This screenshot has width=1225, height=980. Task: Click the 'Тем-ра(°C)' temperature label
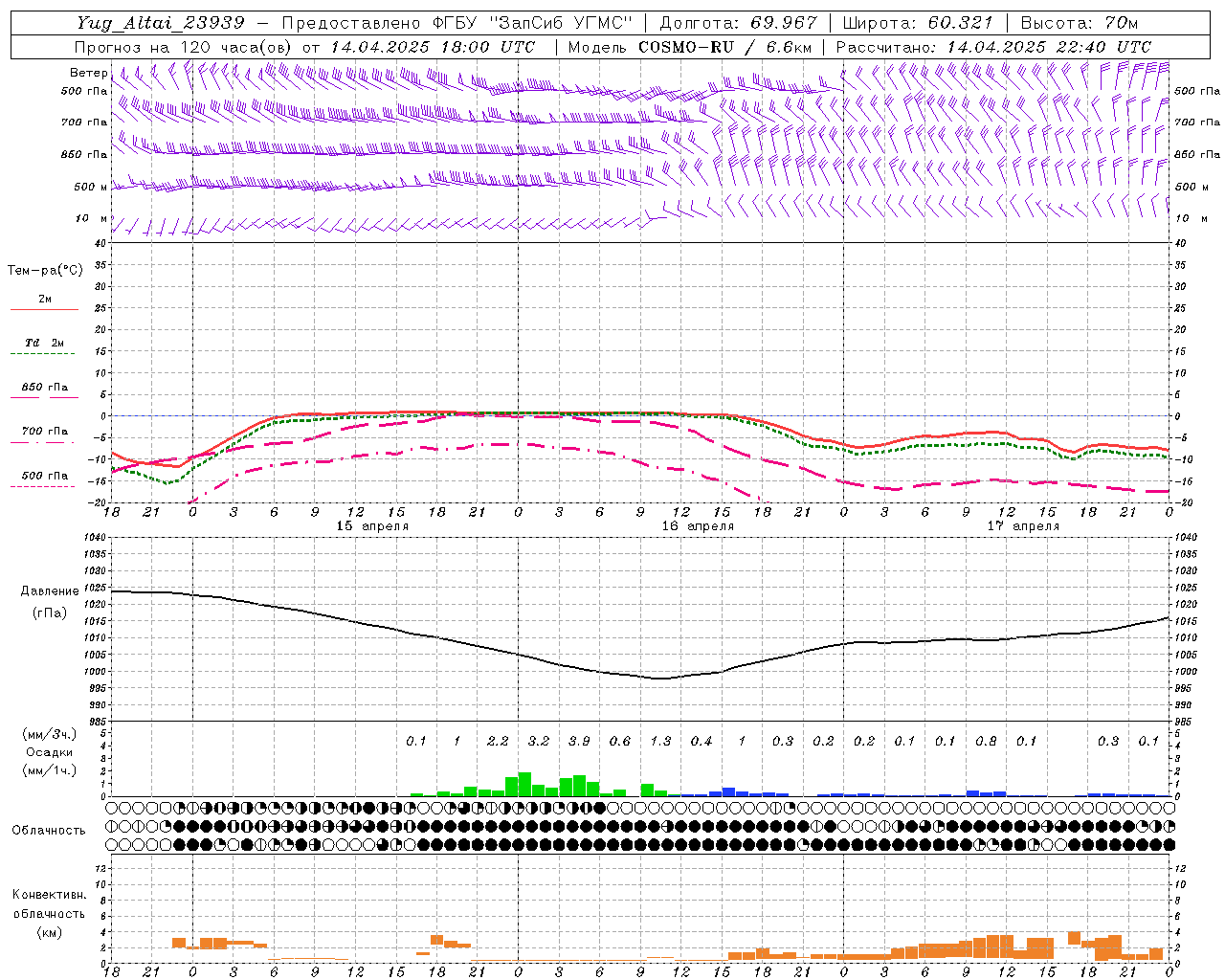point(45,271)
